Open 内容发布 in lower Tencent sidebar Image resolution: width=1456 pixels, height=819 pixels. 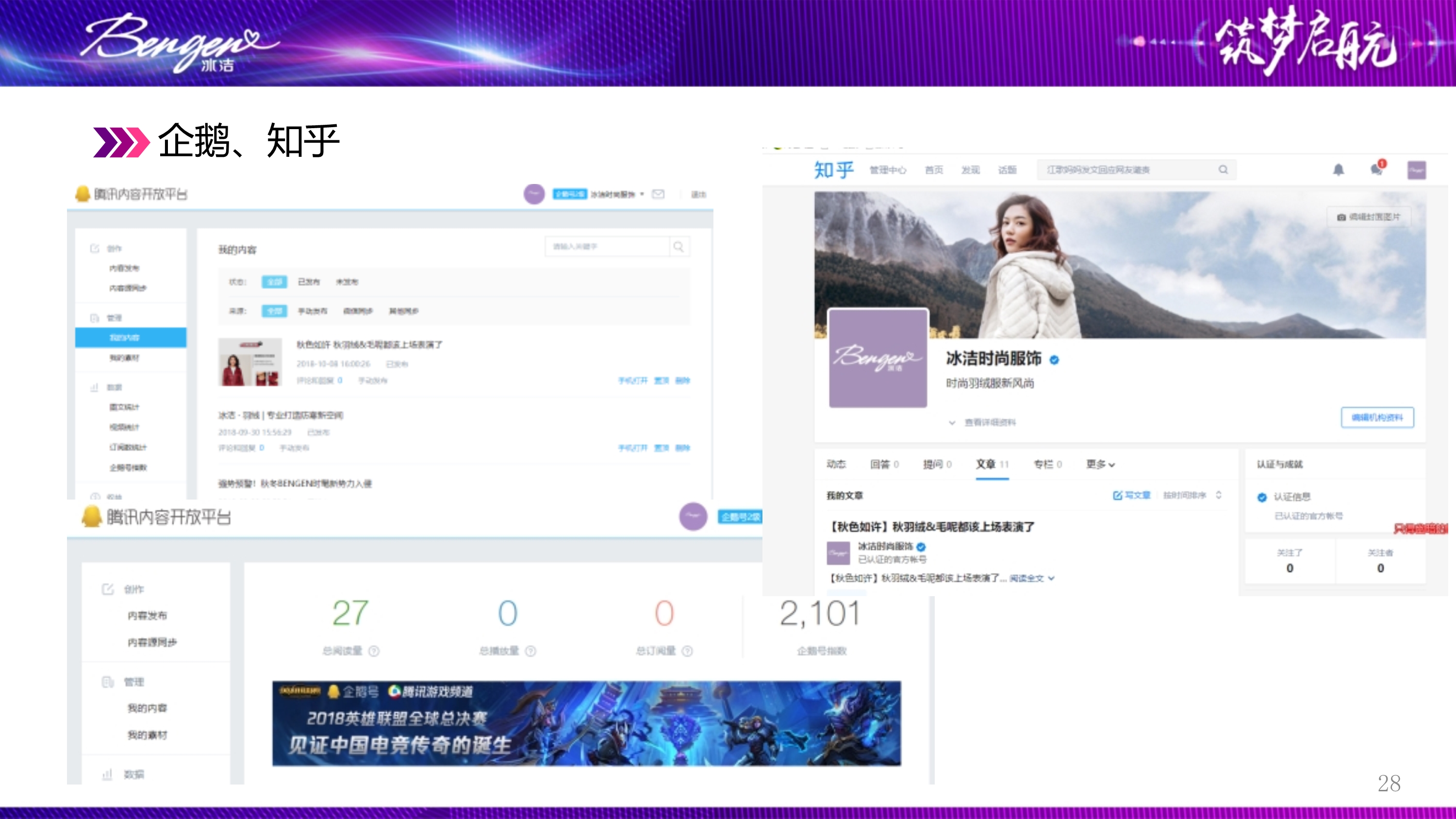[x=147, y=616]
